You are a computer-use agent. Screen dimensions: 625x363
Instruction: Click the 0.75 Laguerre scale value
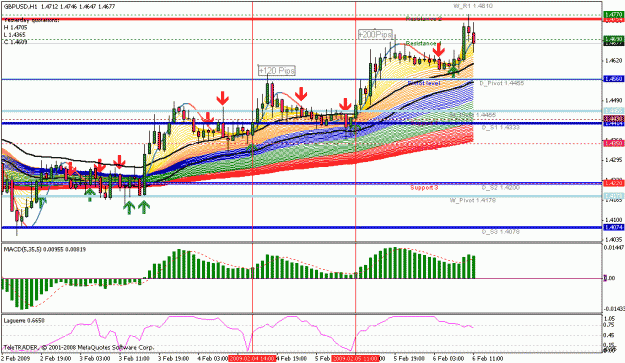click(610, 325)
